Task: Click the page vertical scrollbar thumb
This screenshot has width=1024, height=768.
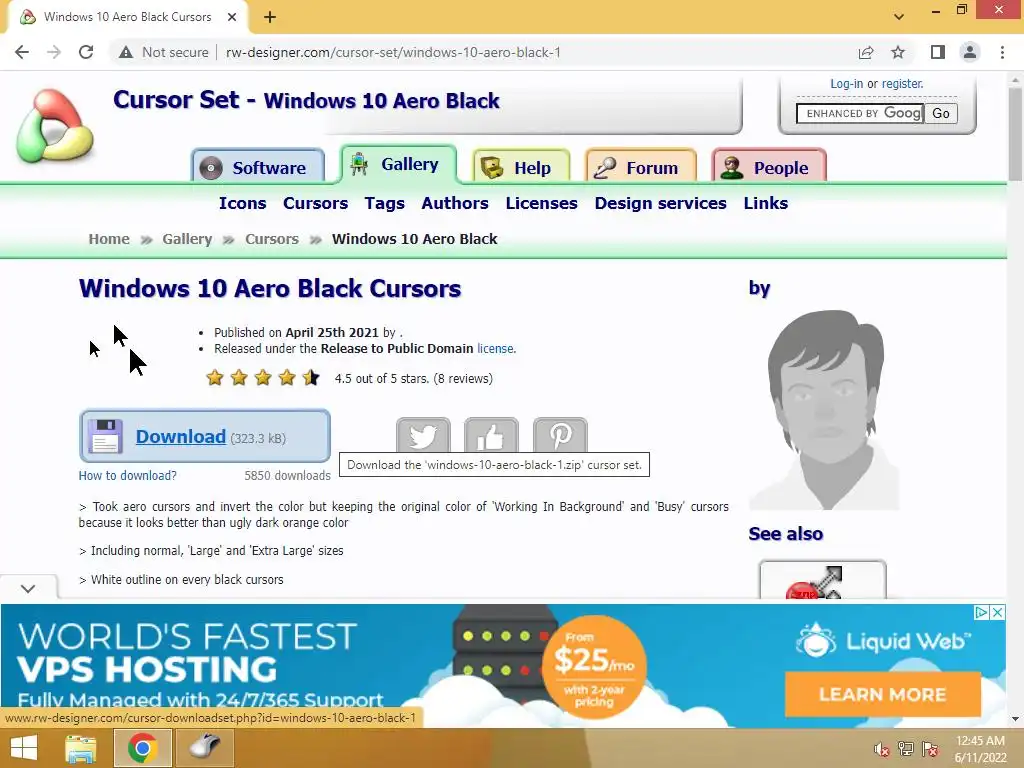Action: coord(1015,134)
